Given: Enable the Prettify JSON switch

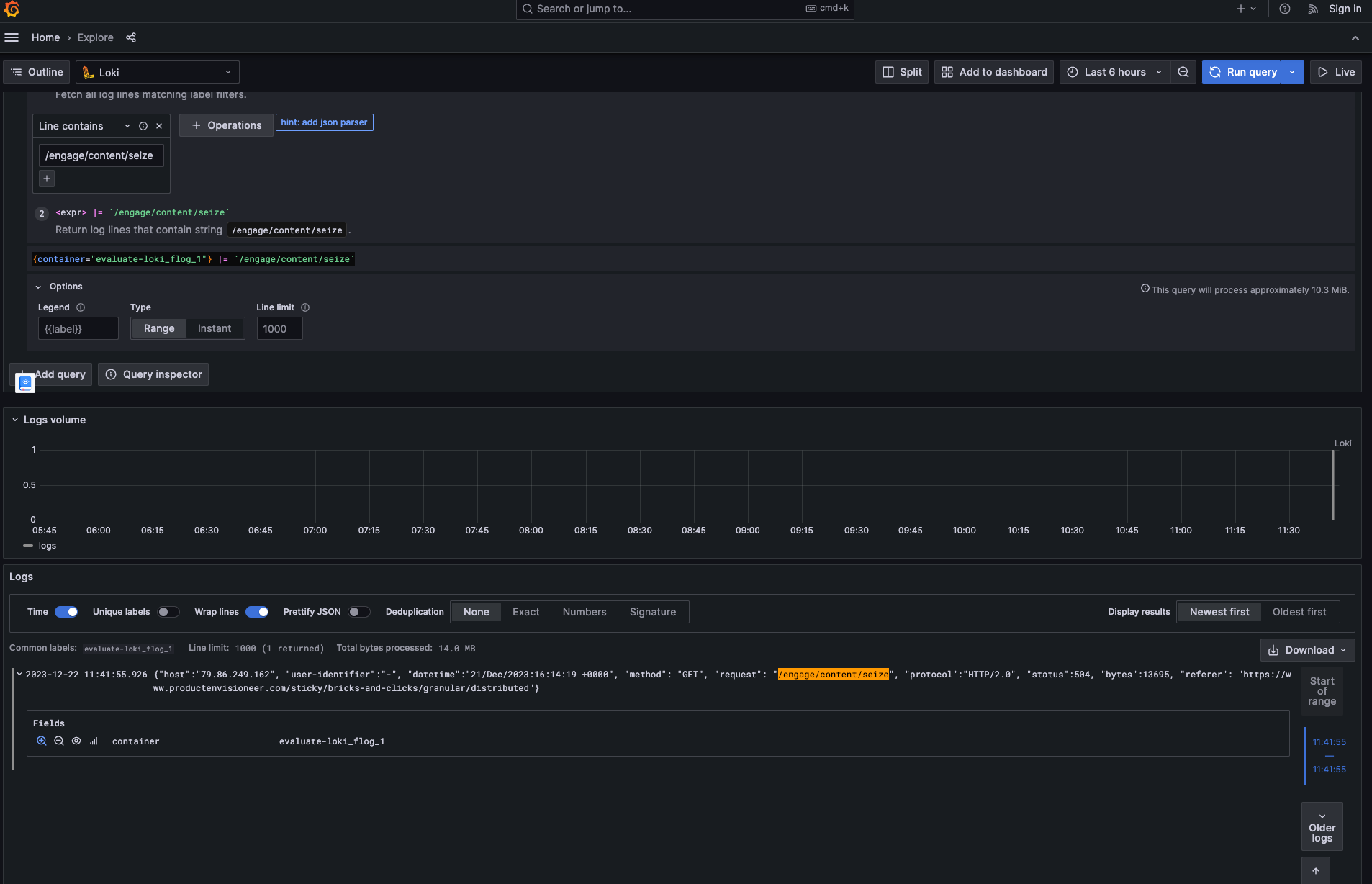Looking at the screenshot, I should coord(359,612).
